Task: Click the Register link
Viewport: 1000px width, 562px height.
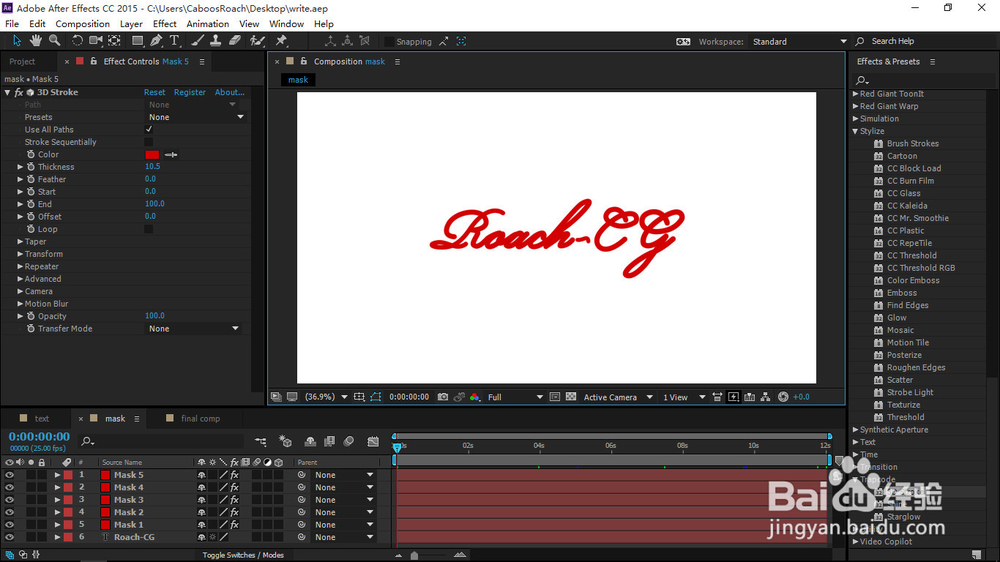Action: (189, 92)
